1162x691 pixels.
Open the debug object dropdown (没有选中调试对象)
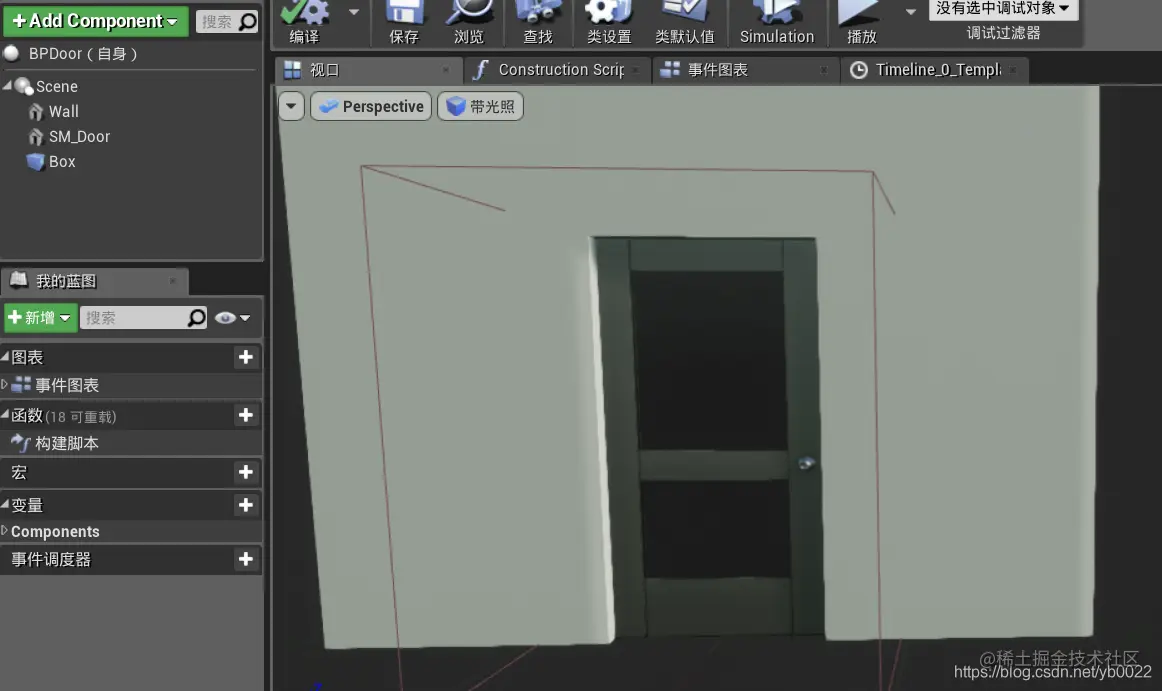pos(1003,9)
